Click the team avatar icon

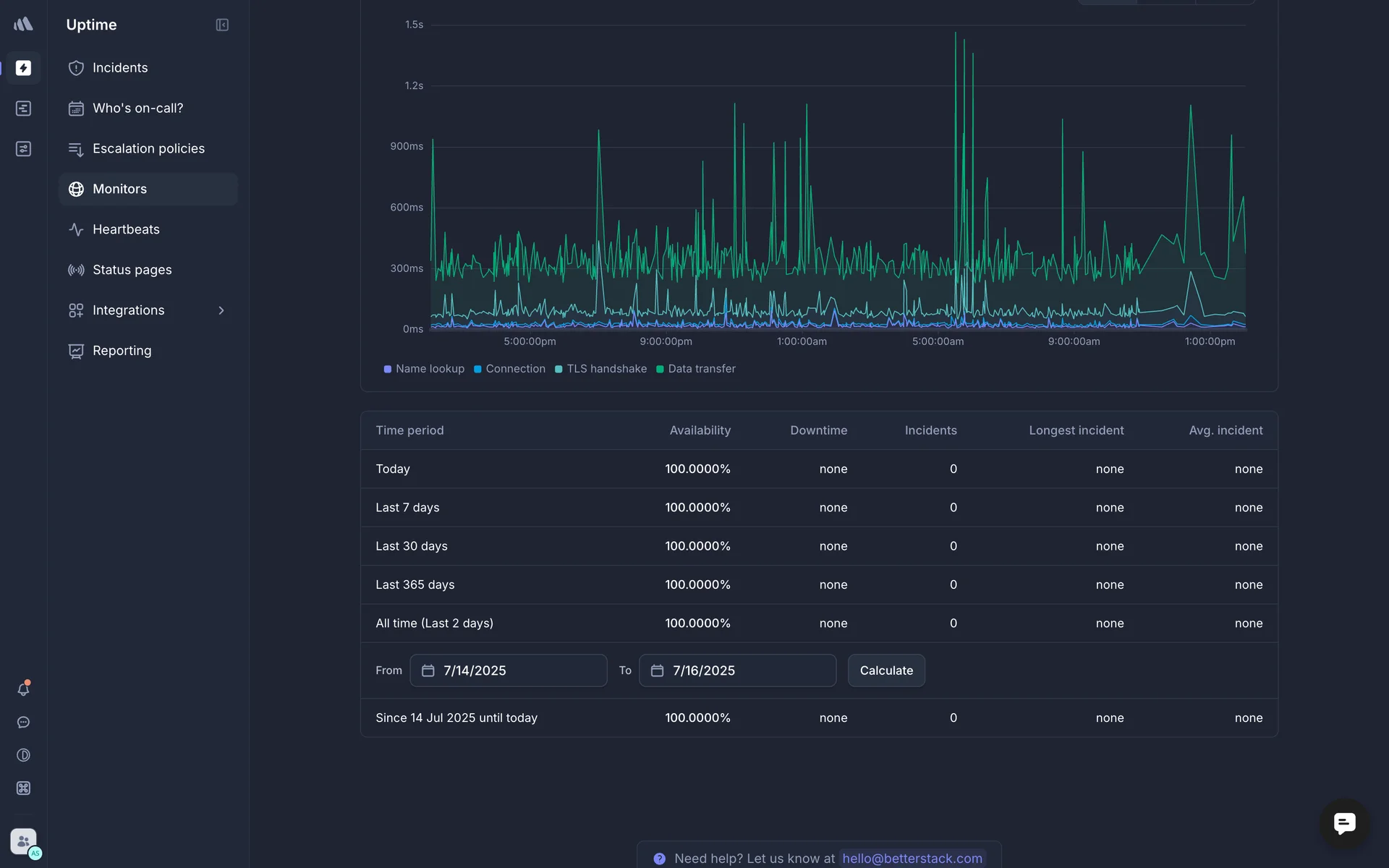(23, 841)
